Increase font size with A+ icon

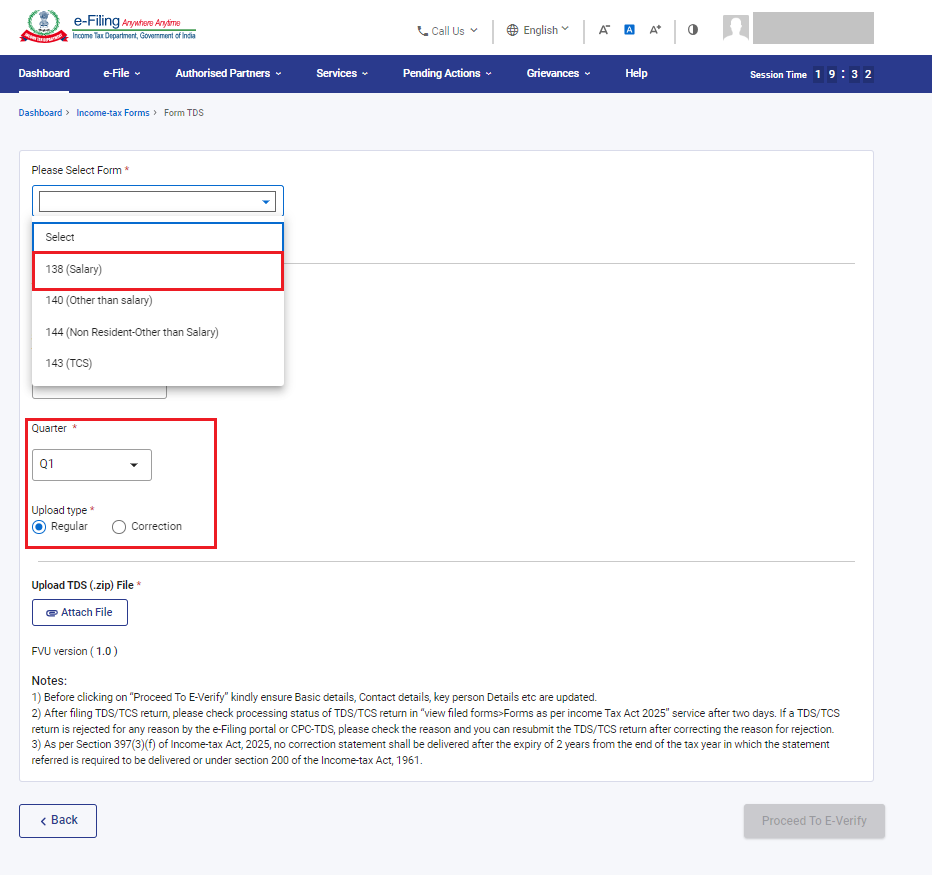click(655, 30)
